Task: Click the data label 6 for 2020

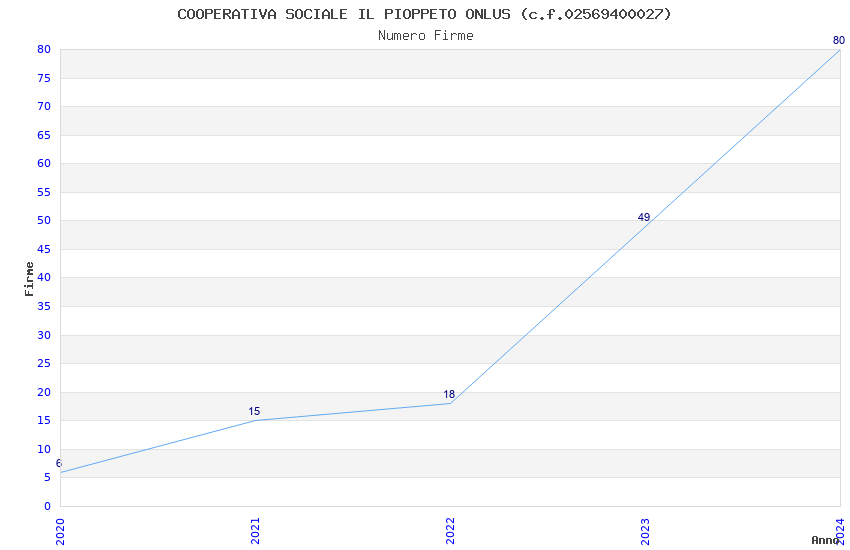Action: click(x=59, y=463)
